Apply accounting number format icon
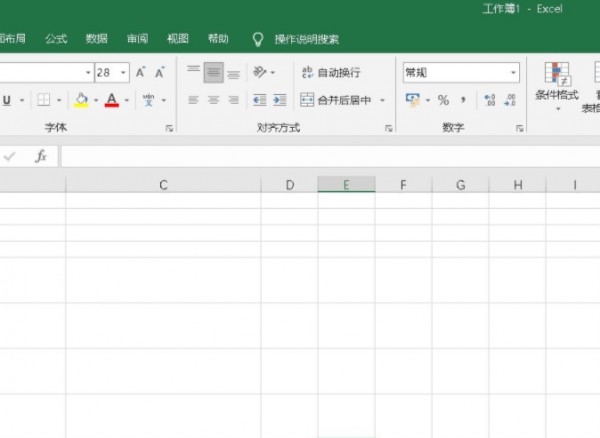The width and height of the screenshot is (600, 438). pyautogui.click(x=412, y=100)
